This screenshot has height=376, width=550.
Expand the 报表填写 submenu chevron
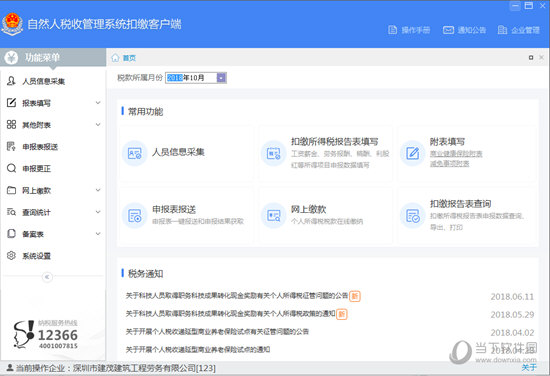pyautogui.click(x=98, y=103)
